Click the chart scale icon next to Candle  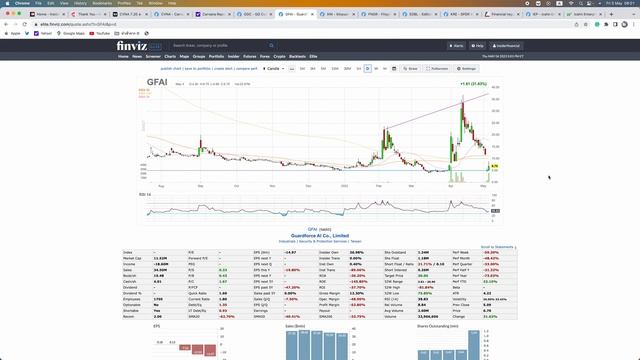[291, 69]
